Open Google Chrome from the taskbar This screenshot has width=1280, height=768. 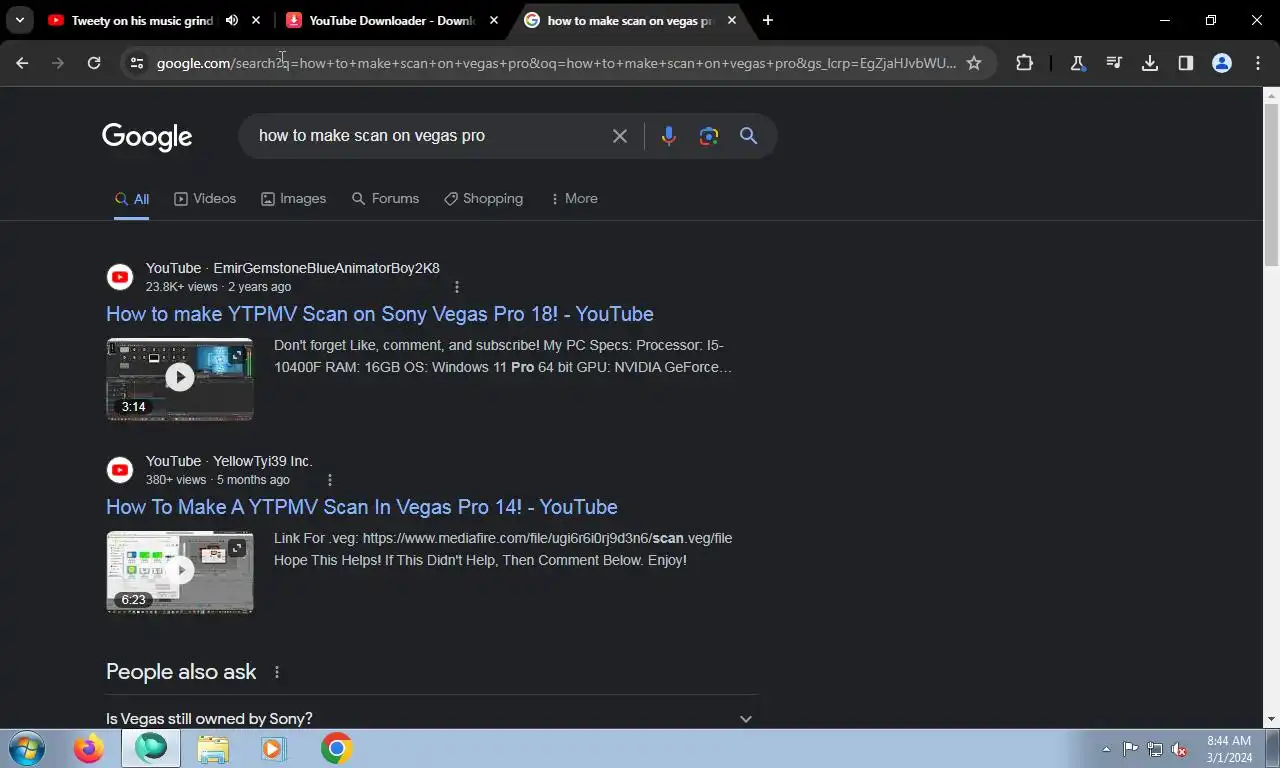(336, 748)
